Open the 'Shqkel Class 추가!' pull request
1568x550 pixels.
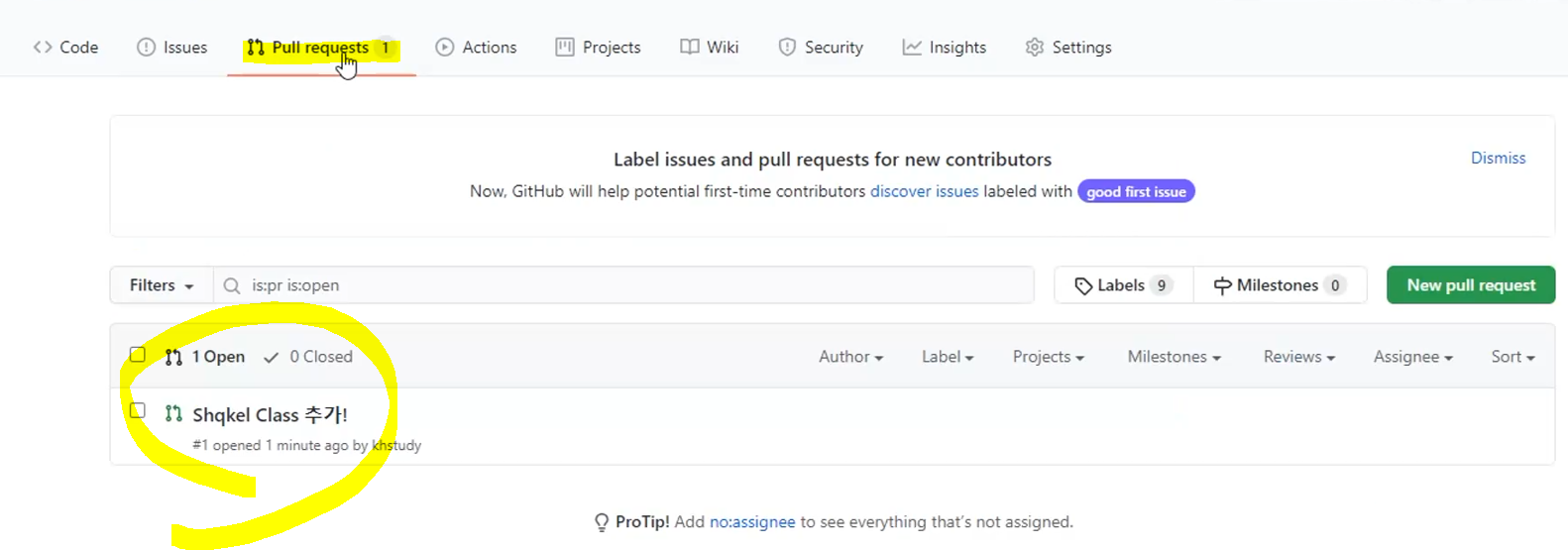pyautogui.click(x=270, y=415)
